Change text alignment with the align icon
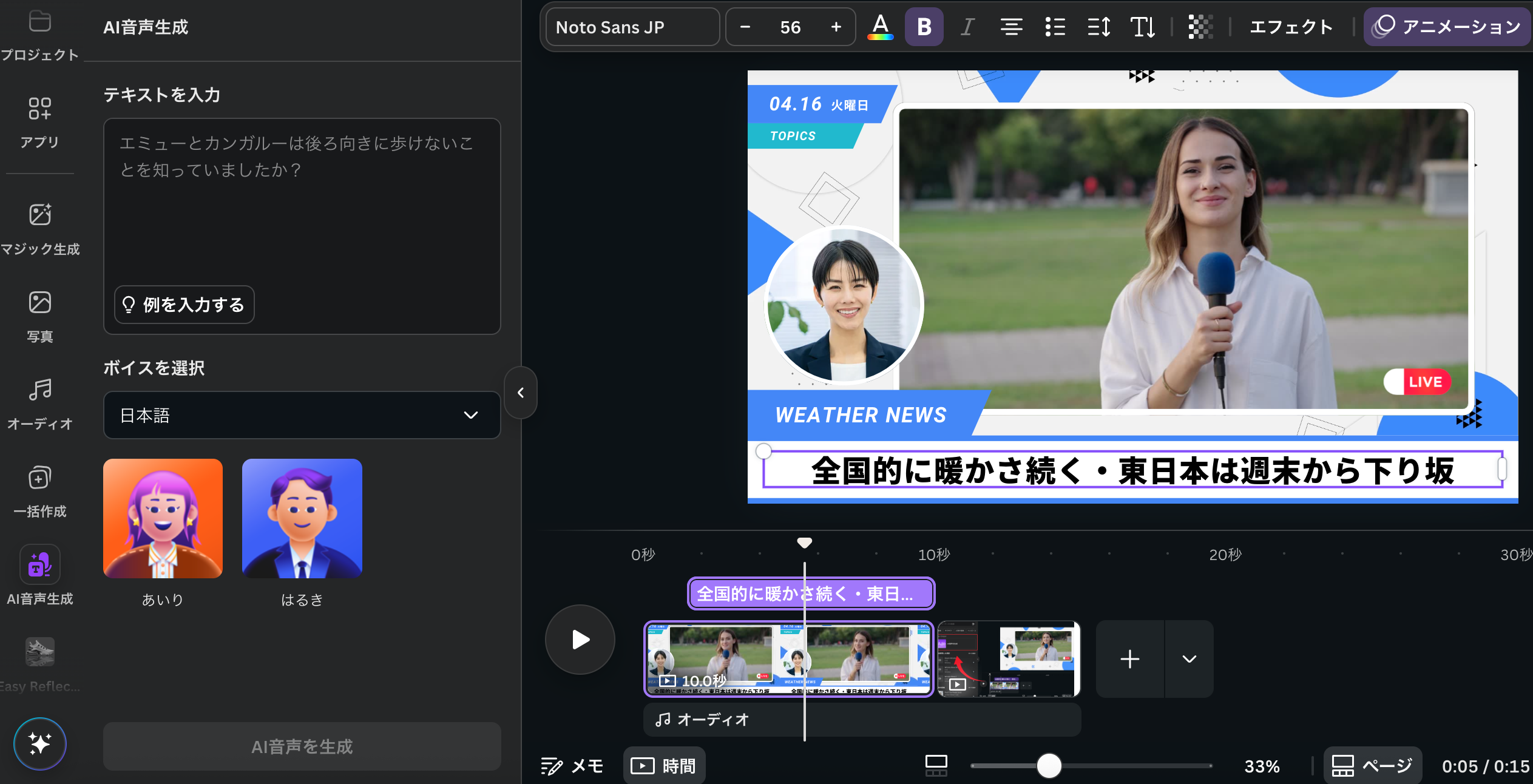The image size is (1533, 784). [x=1011, y=27]
